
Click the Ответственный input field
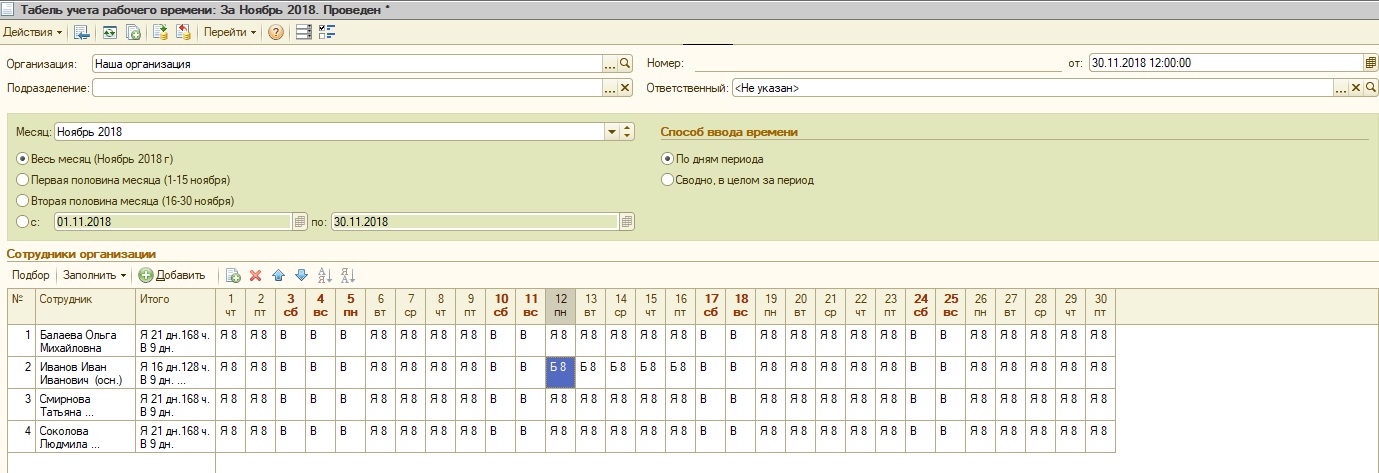1032,88
